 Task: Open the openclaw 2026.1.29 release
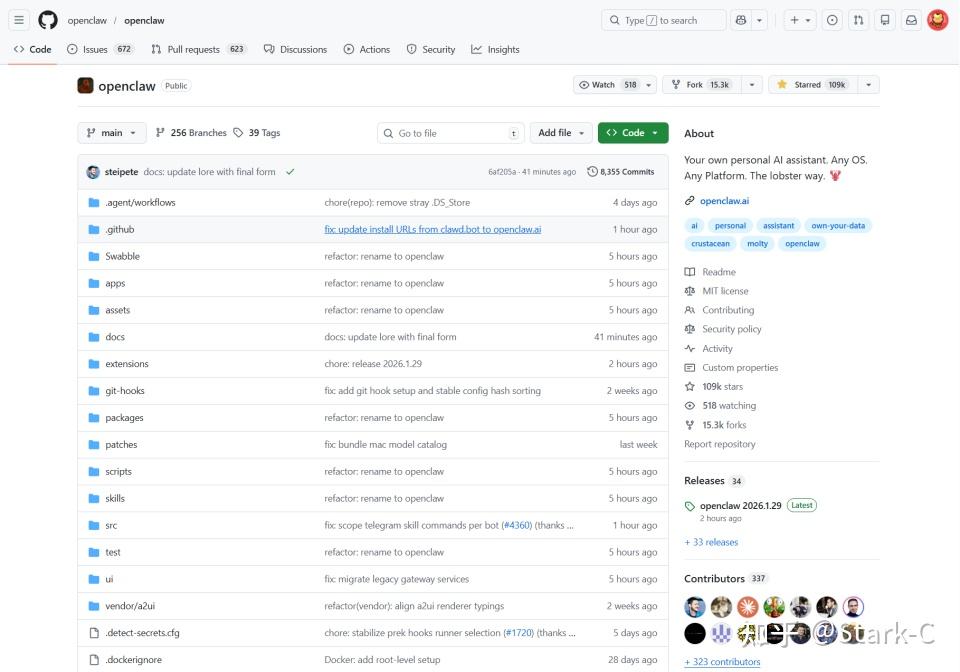(x=740, y=506)
